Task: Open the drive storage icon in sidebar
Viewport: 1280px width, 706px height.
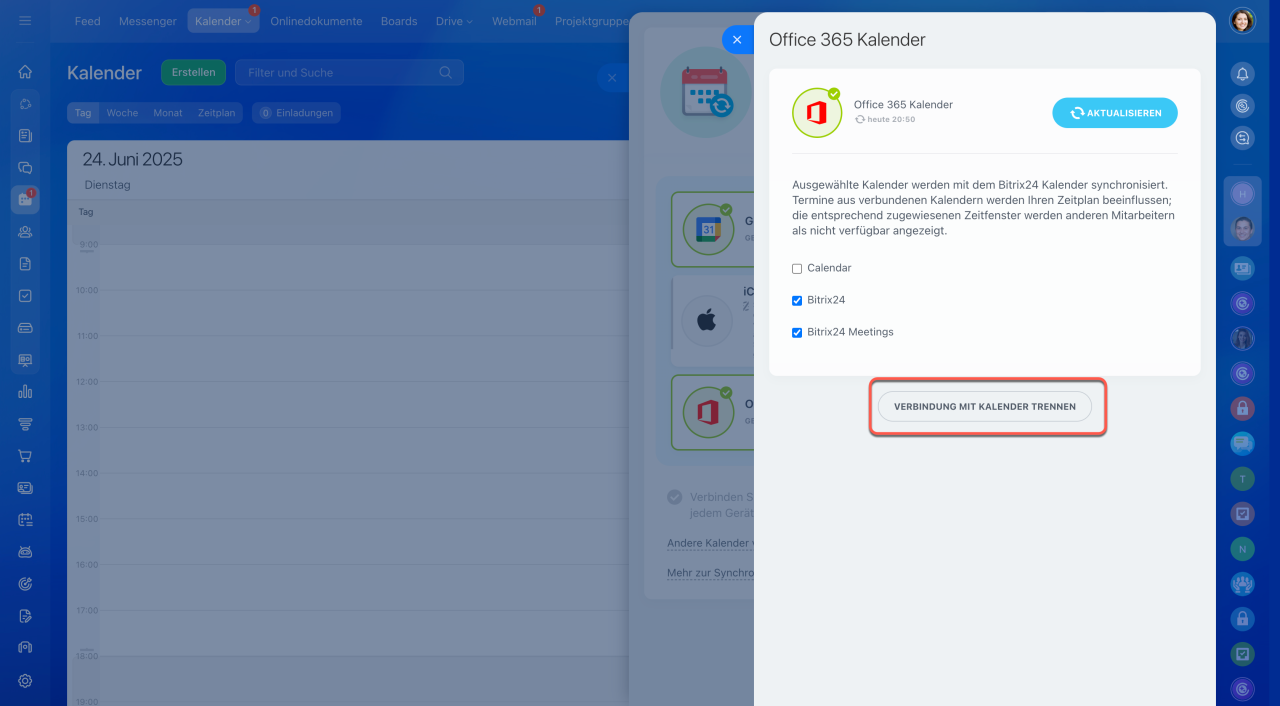Action: coord(25,328)
